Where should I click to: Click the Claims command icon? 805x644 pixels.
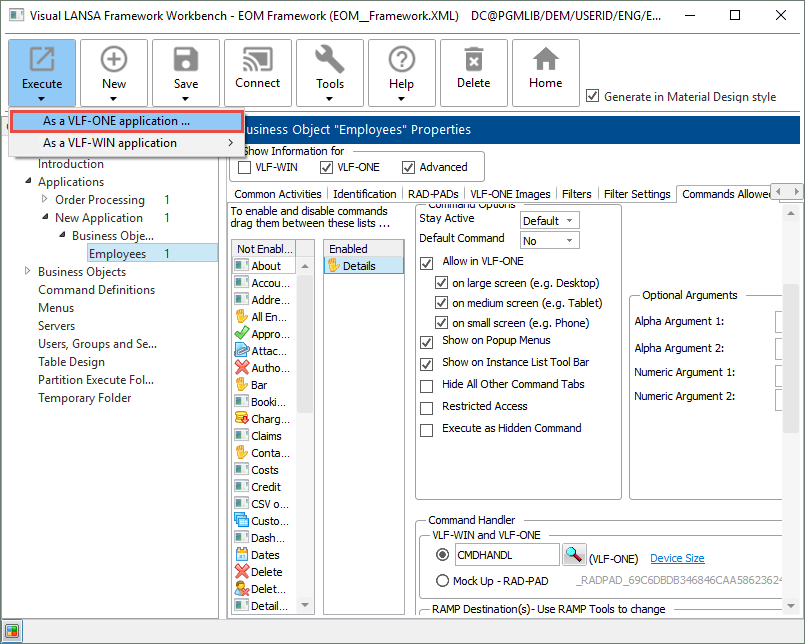241,435
